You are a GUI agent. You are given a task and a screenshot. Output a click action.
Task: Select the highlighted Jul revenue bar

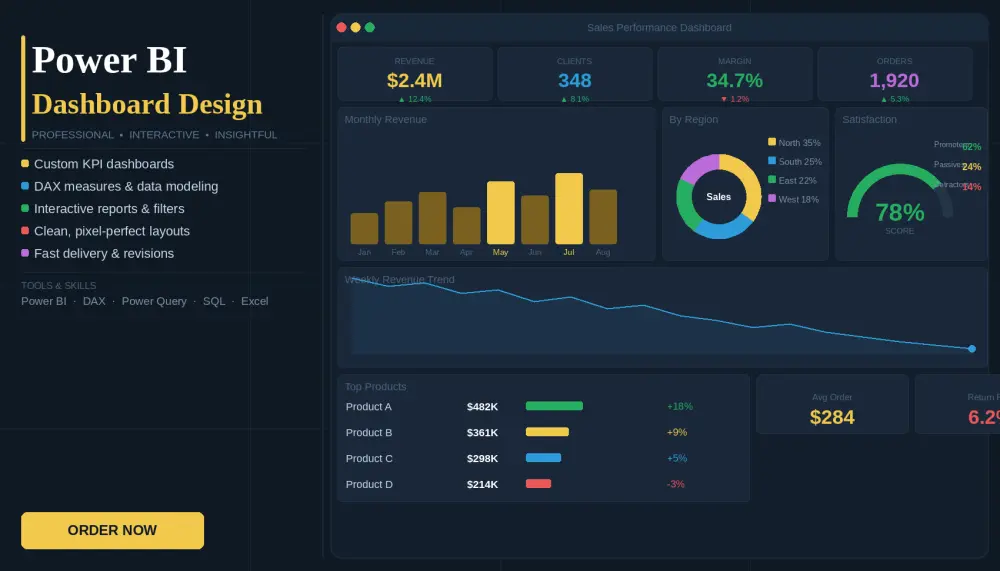click(x=569, y=209)
